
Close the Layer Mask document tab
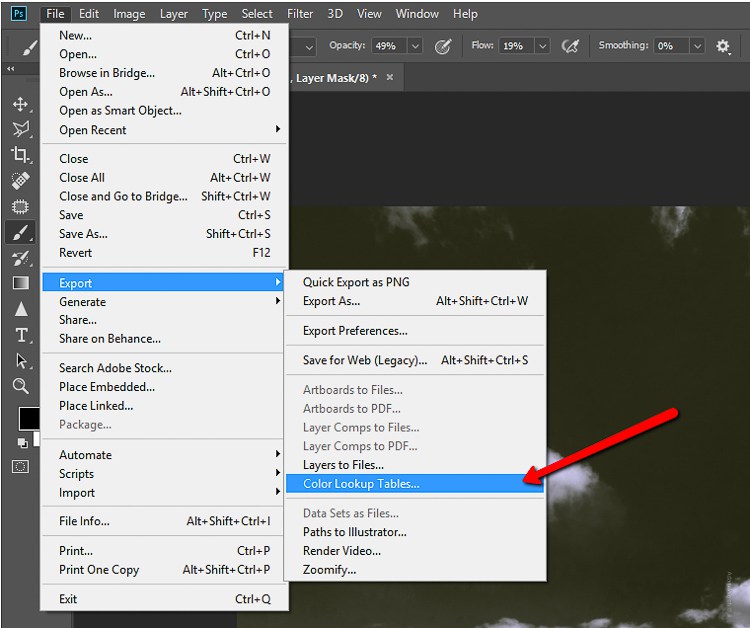[x=390, y=77]
